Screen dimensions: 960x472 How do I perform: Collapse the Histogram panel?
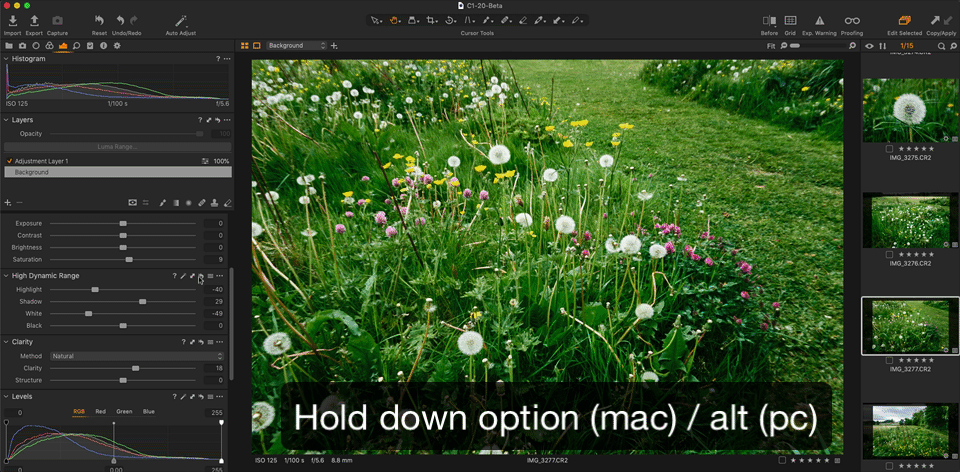[x=6, y=59]
